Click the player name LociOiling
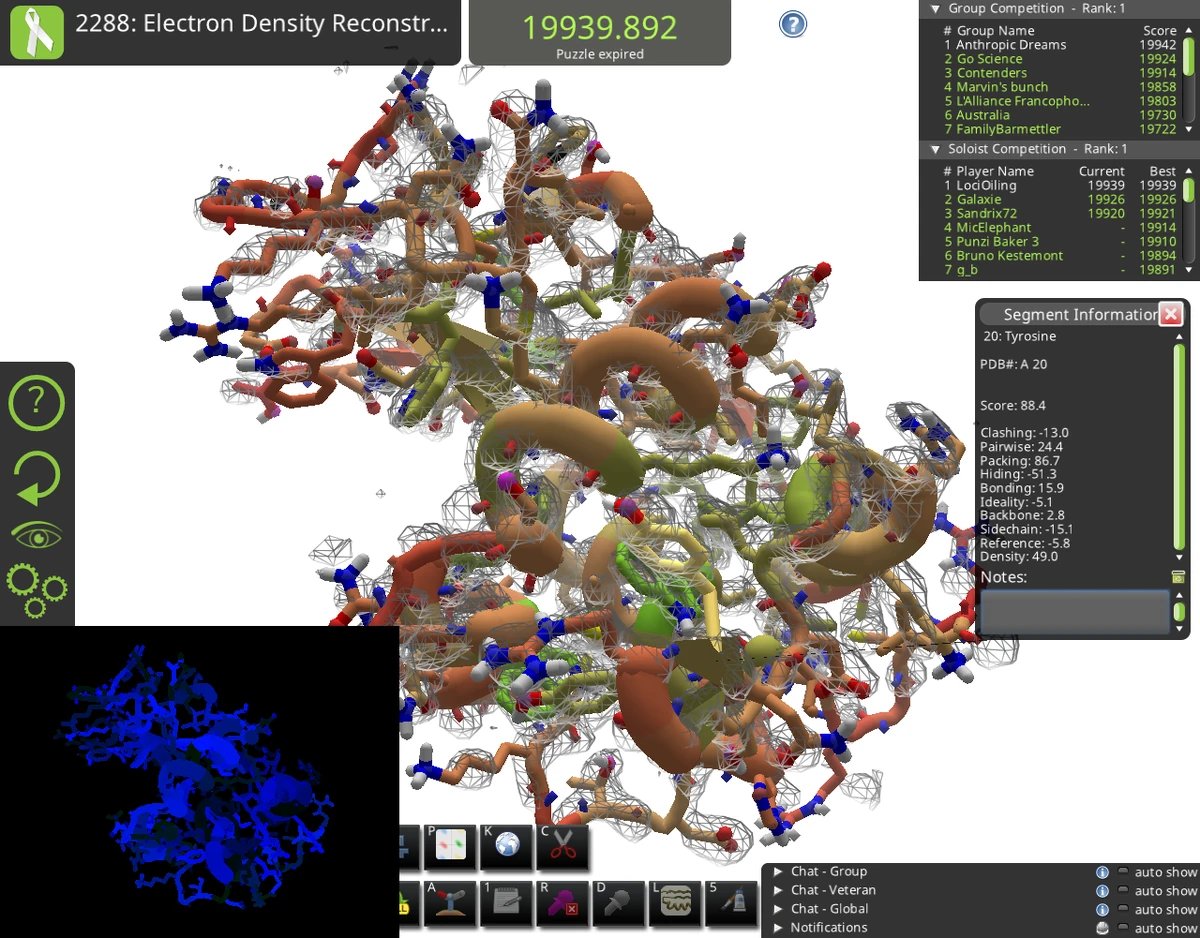Screen dimensions: 1200x938 (987, 185)
